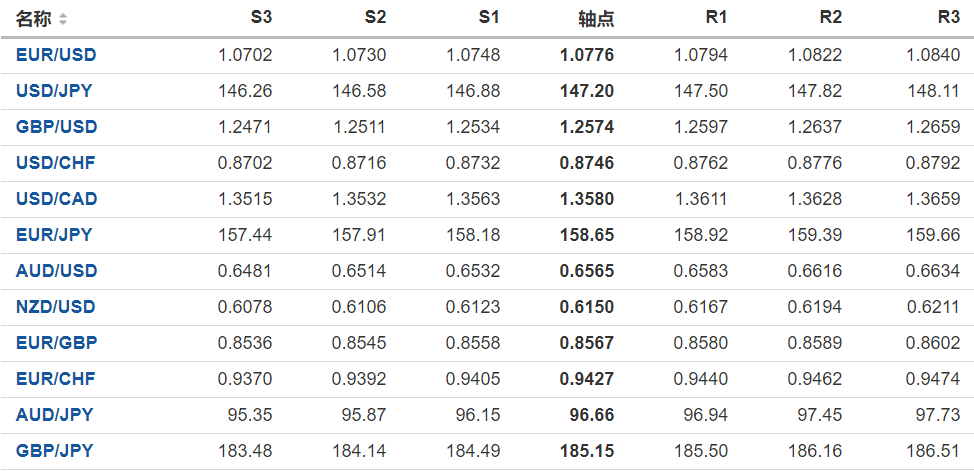
Task: Open the EUR/USD currency pair link
Action: [x=56, y=55]
